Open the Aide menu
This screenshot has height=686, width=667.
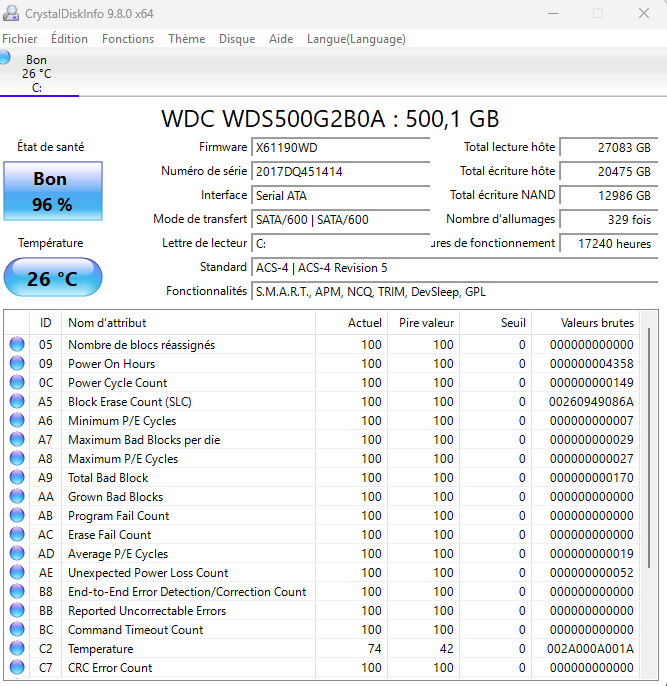(x=281, y=39)
